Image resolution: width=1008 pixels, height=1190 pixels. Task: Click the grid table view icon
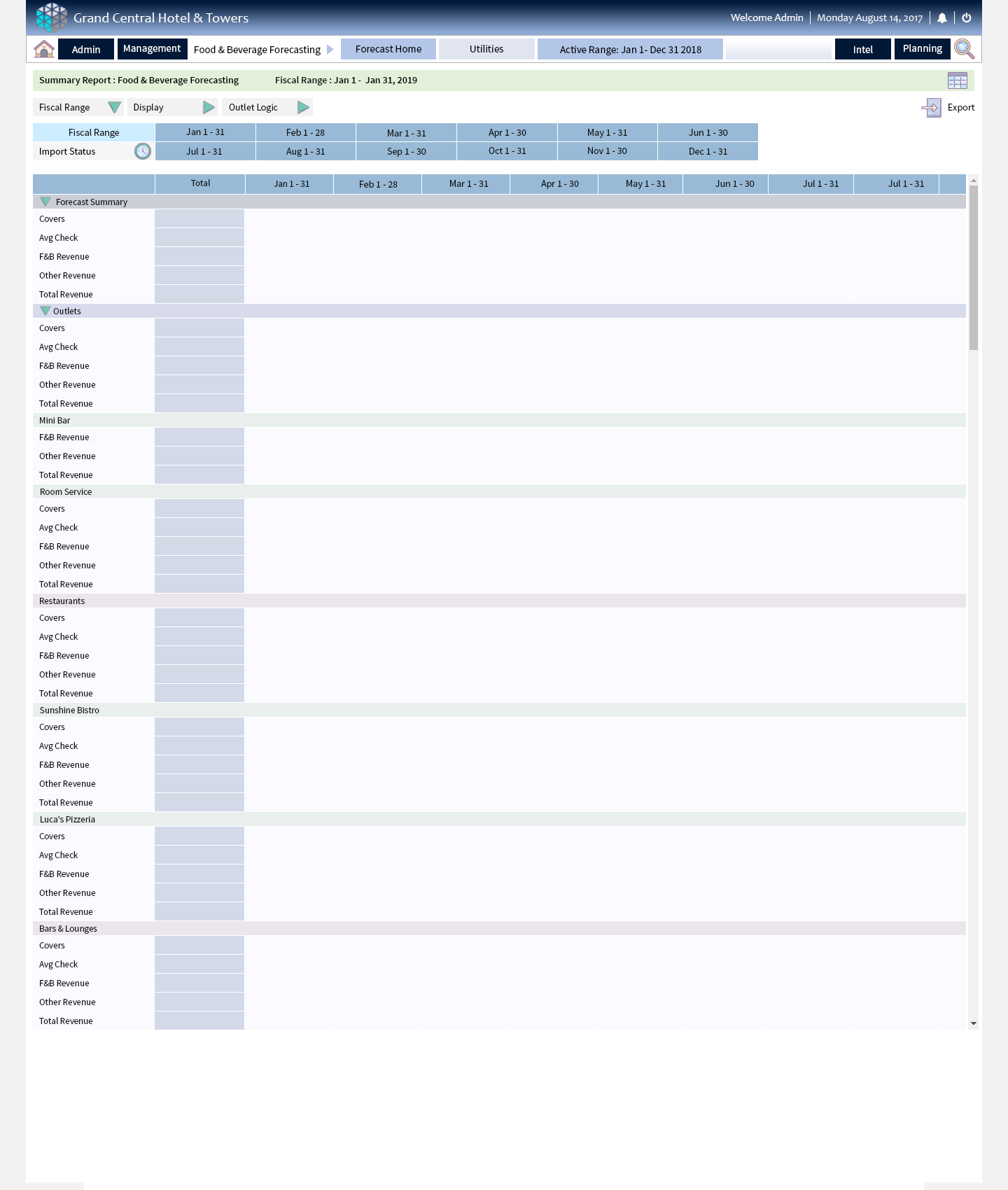coord(957,80)
